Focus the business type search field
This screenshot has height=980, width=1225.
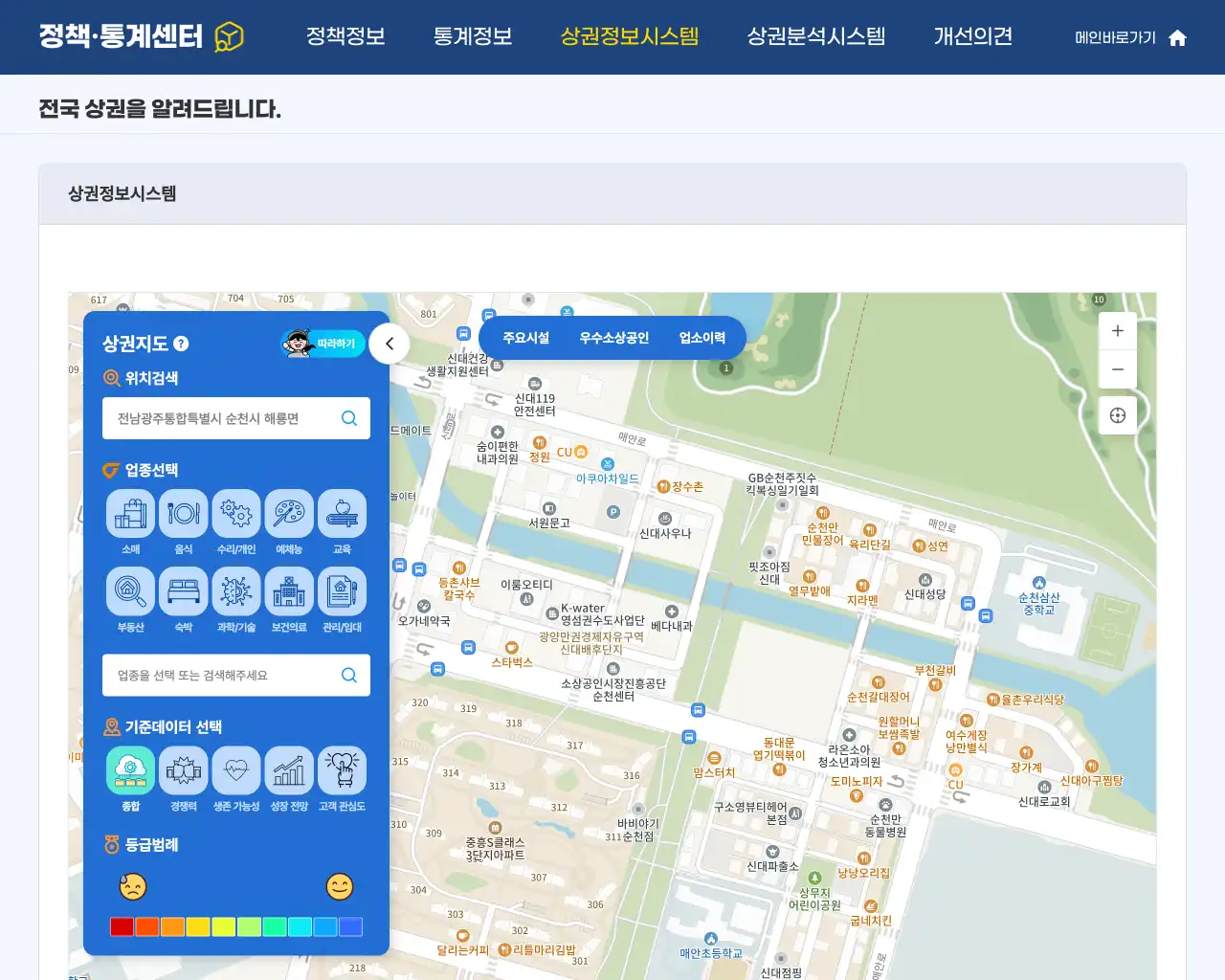pos(236,675)
